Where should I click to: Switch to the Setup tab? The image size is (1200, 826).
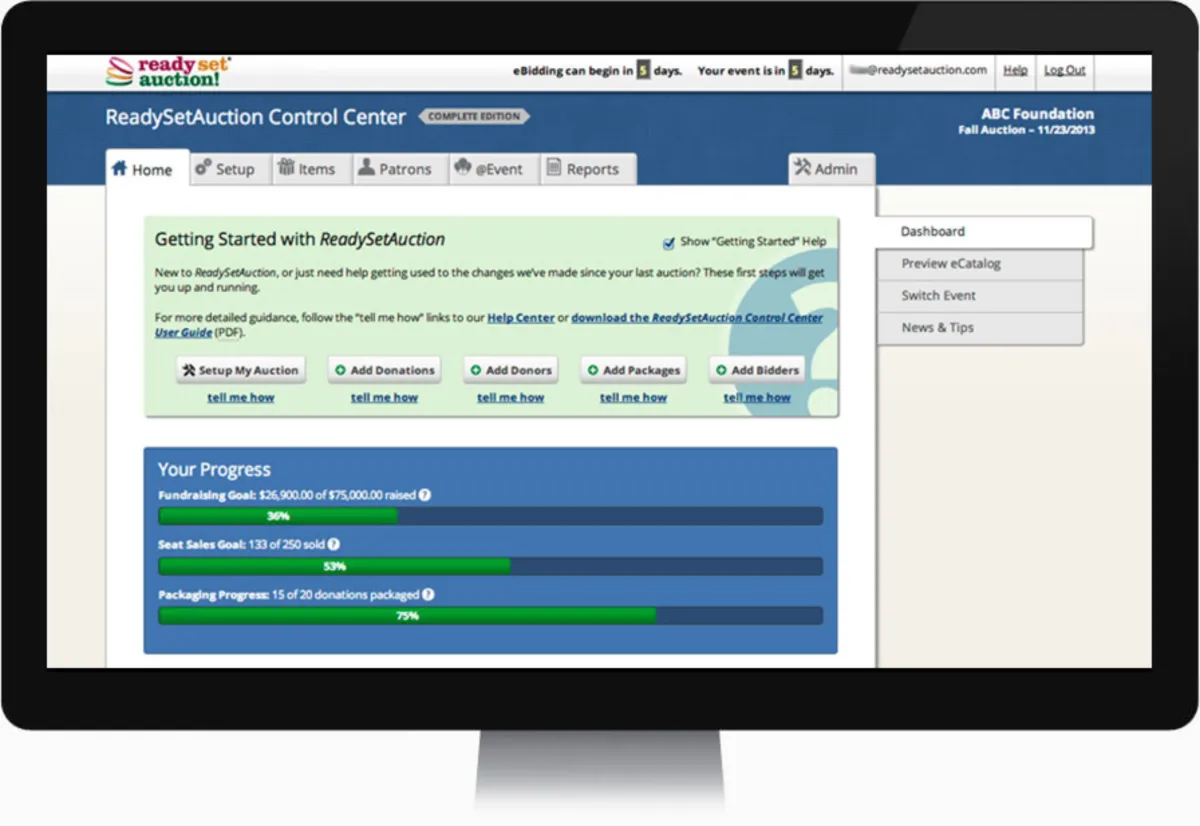coord(228,168)
